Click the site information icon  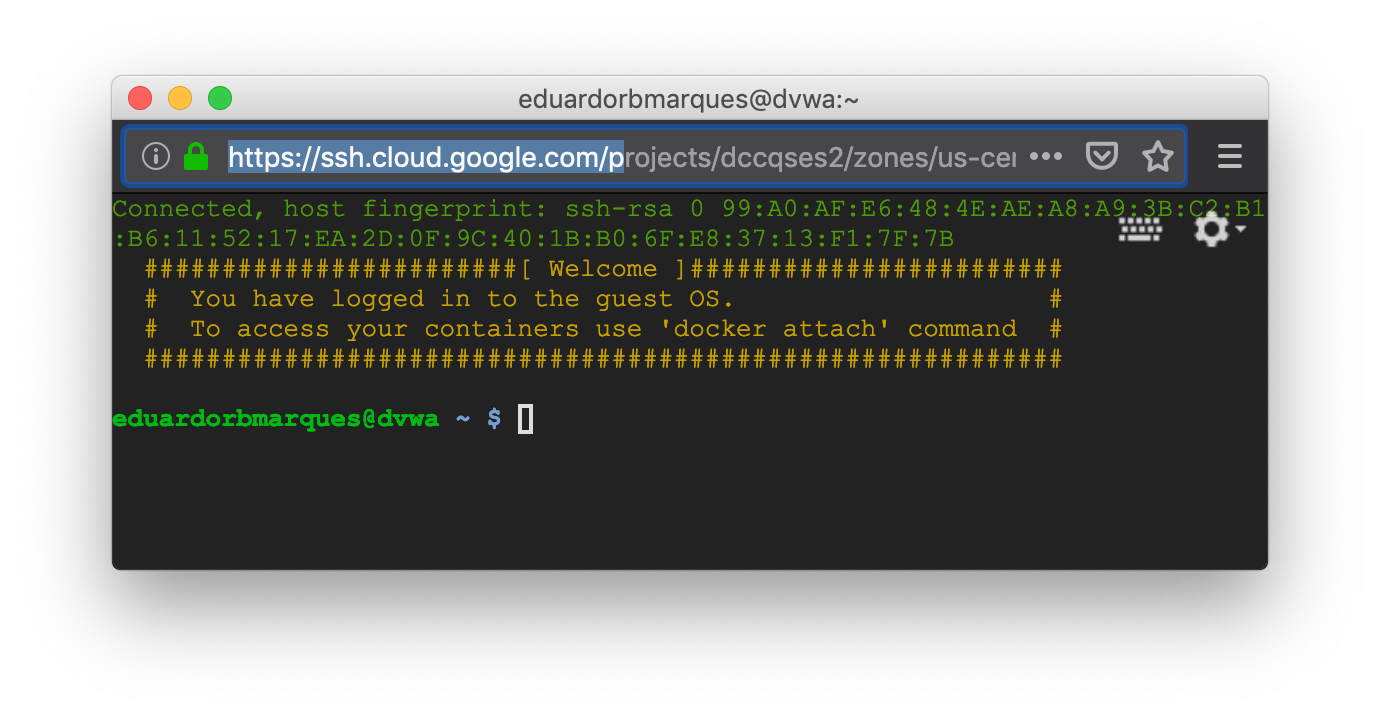click(156, 156)
